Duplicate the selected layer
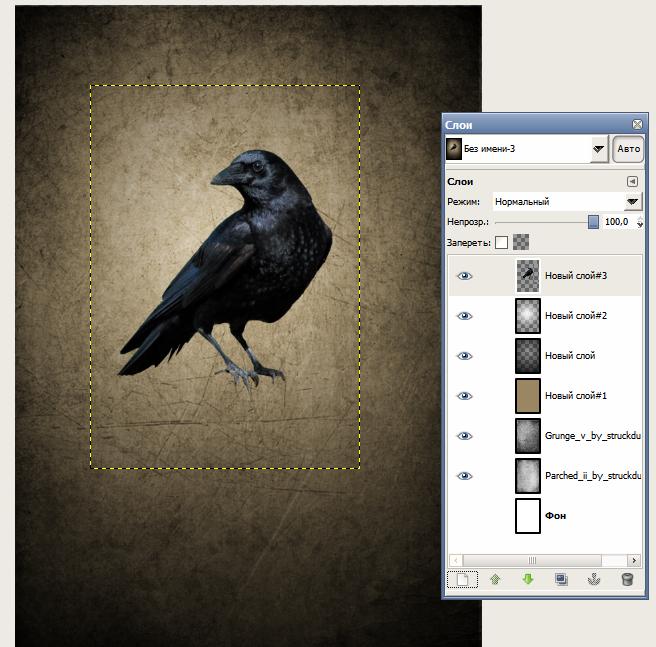The width and height of the screenshot is (656, 647). (561, 580)
